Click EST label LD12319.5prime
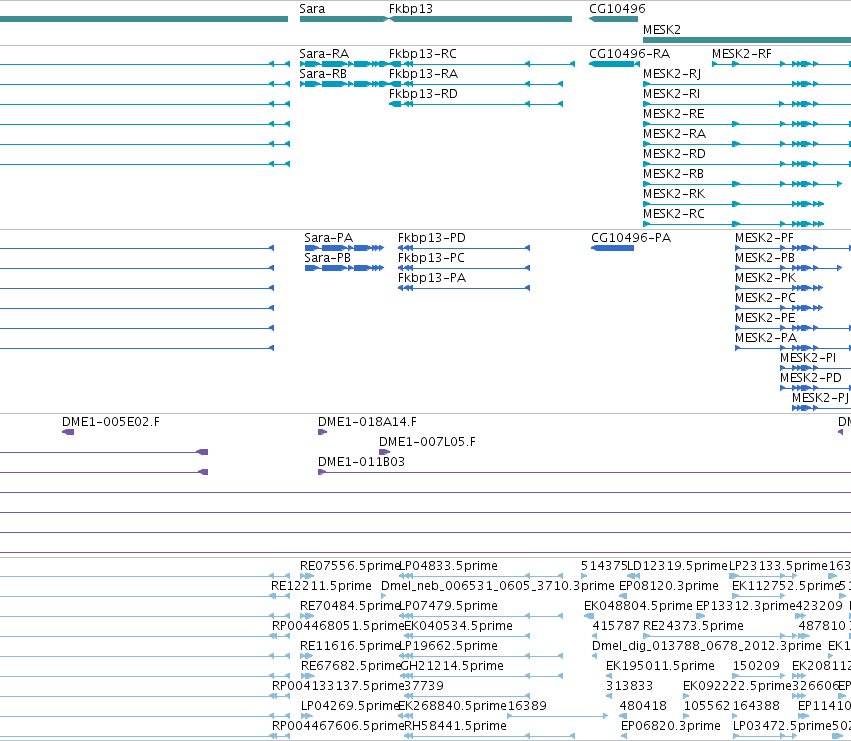The image size is (851, 741). pyautogui.click(x=677, y=566)
